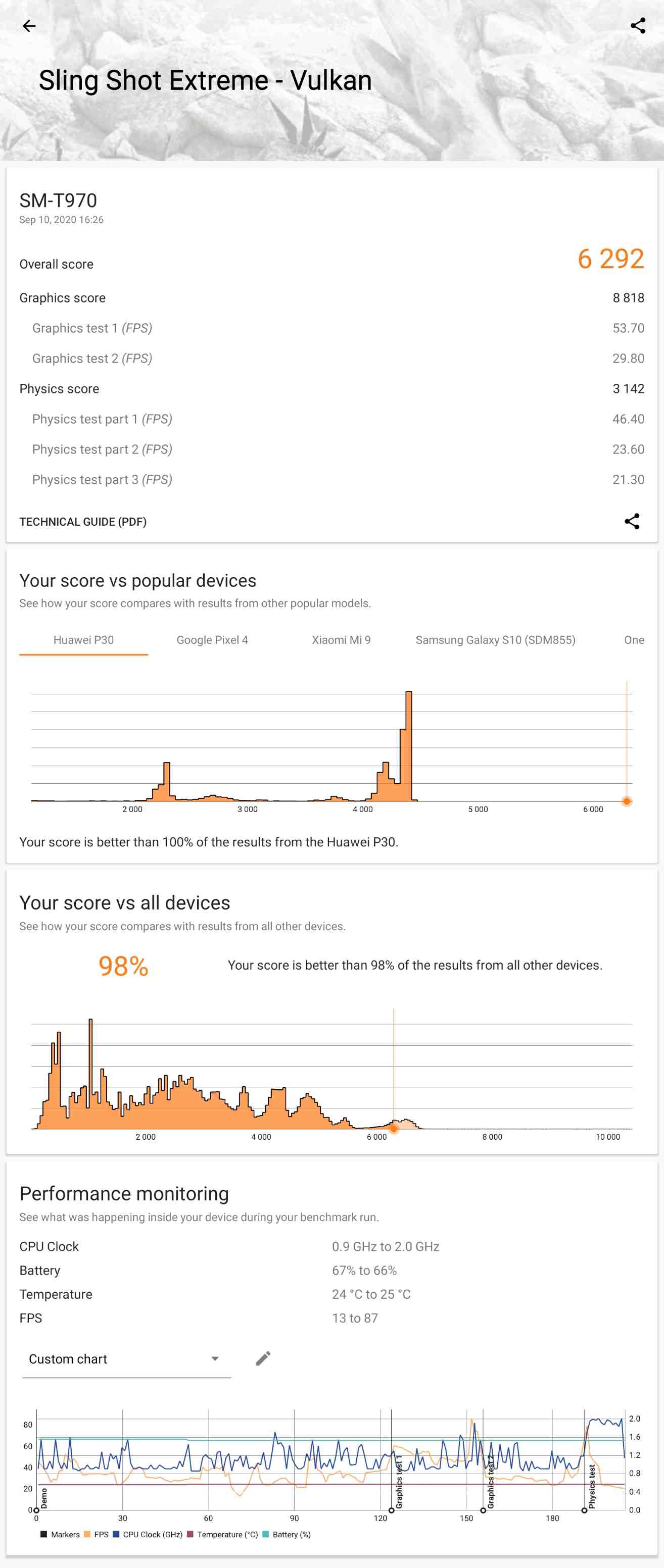Select Samsung Galaxy S10 (SDM855) tab

(495, 640)
